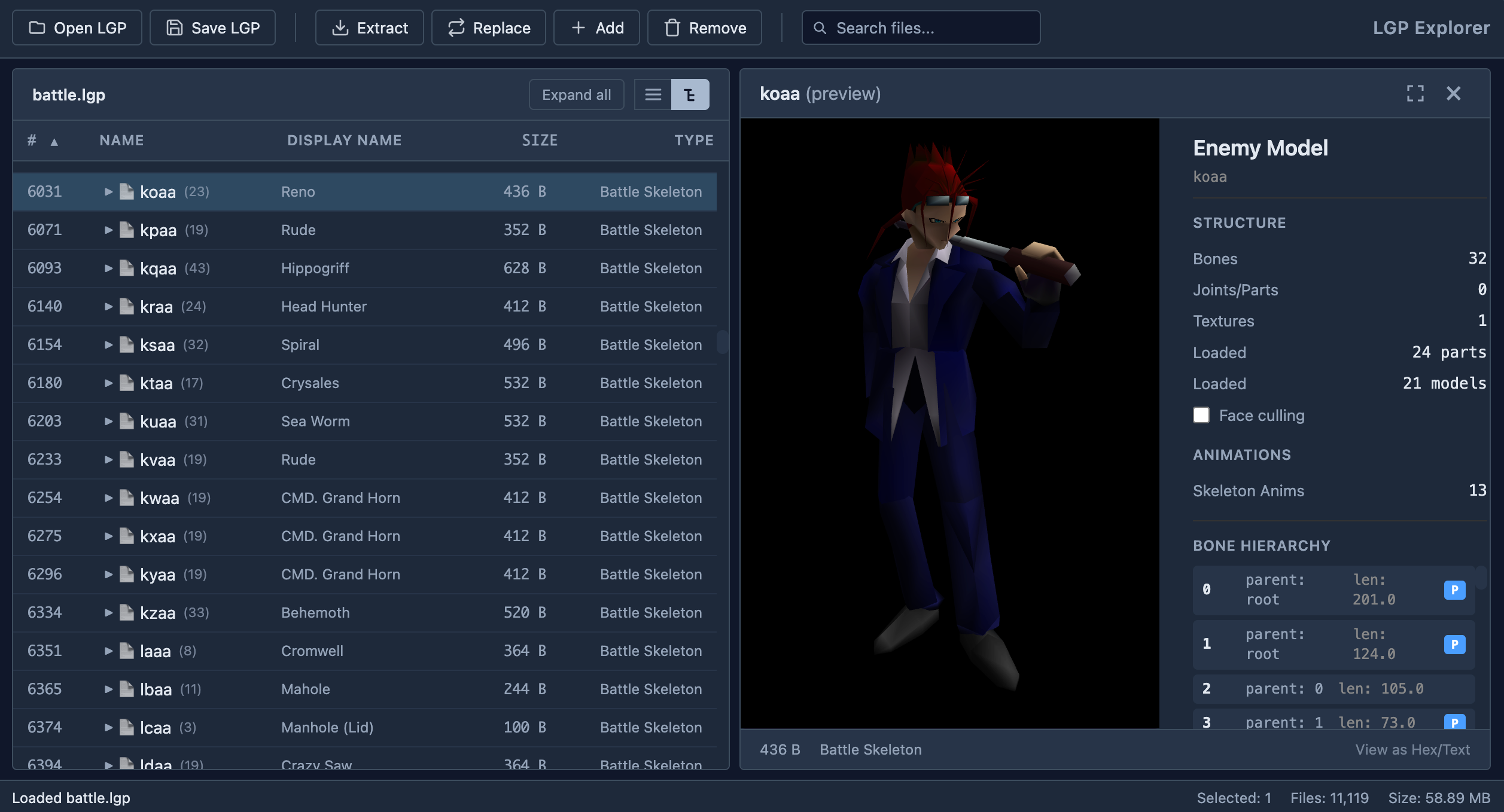Click the file list scrollbar thumb

coord(722,341)
